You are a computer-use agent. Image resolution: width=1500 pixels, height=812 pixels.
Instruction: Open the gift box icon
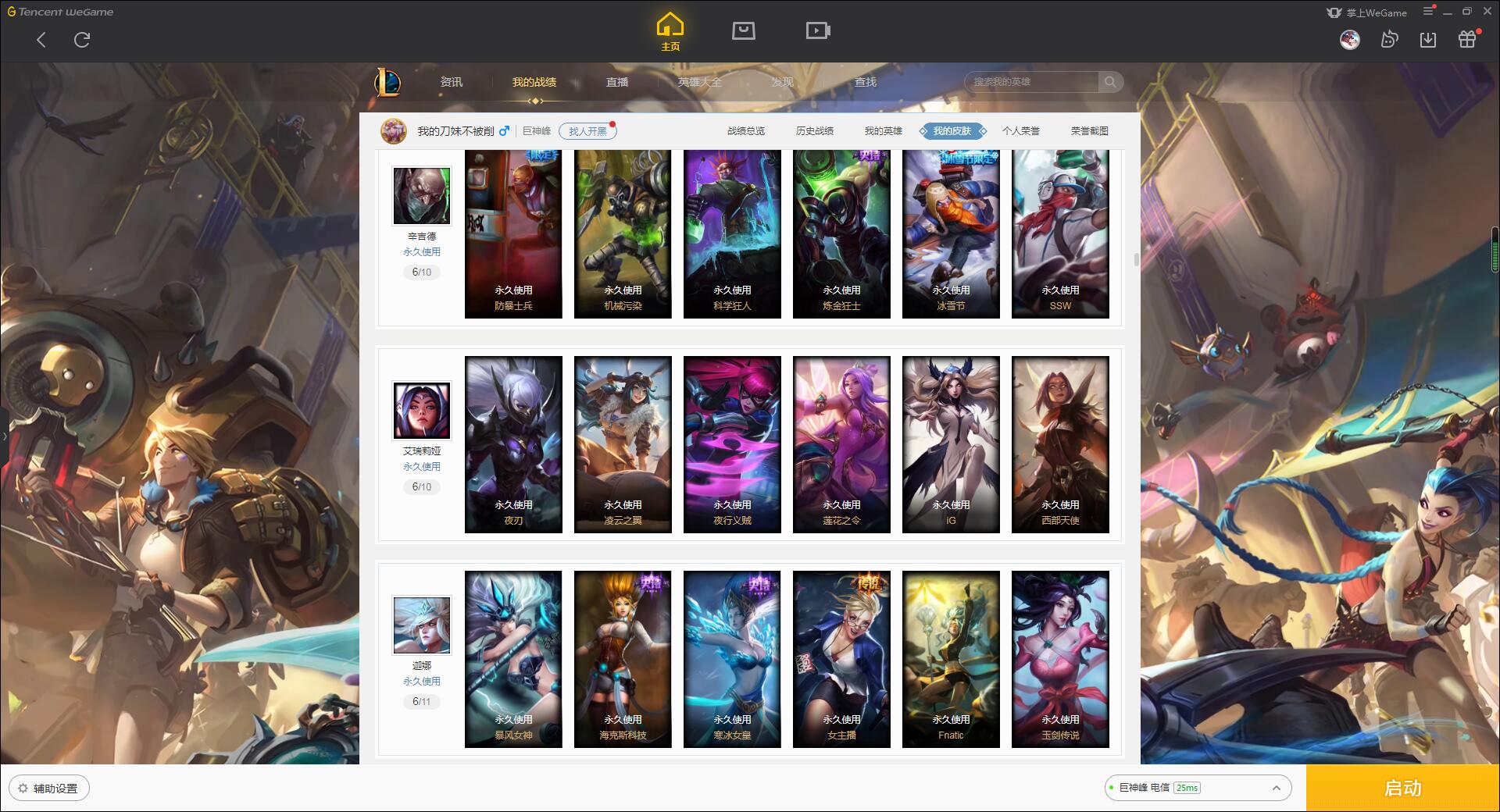(1467, 39)
